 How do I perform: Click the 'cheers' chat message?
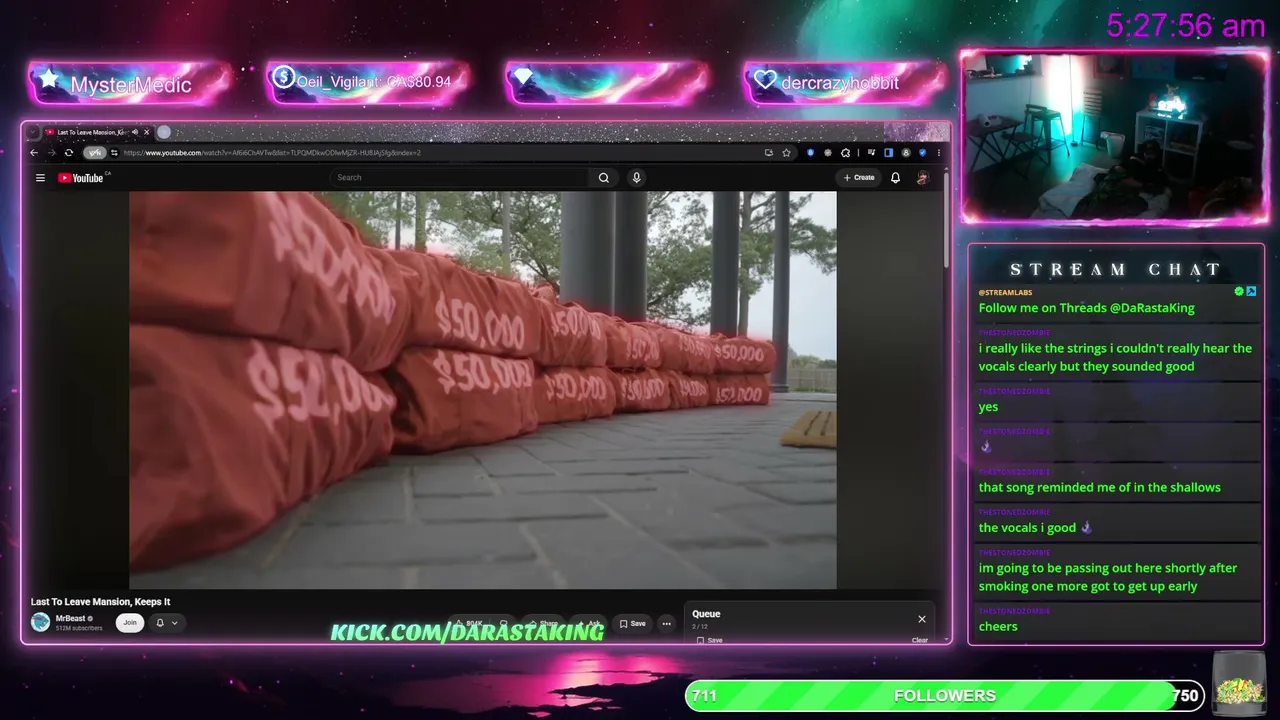(x=998, y=627)
